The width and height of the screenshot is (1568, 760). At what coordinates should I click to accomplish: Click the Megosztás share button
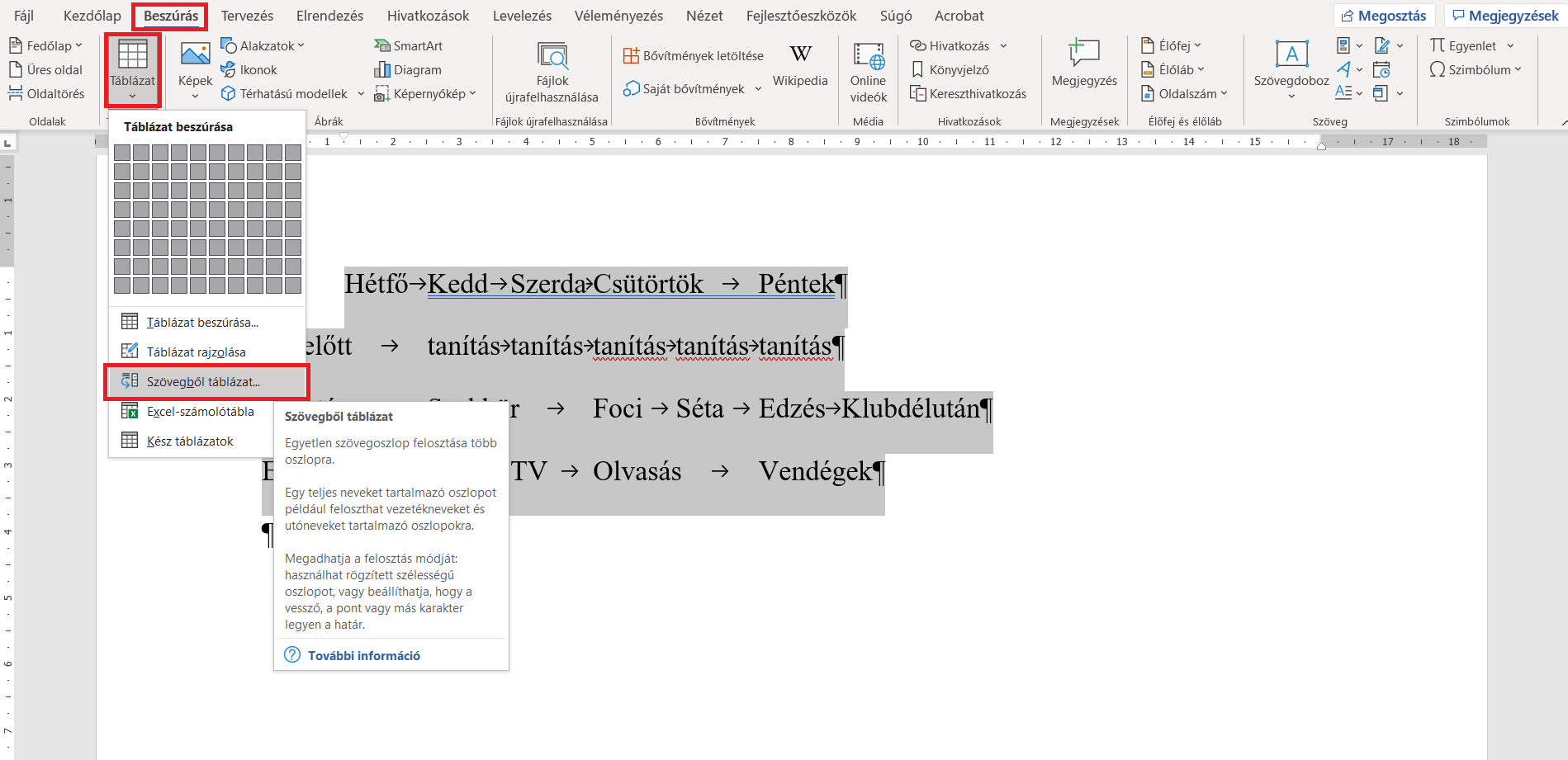(x=1384, y=16)
